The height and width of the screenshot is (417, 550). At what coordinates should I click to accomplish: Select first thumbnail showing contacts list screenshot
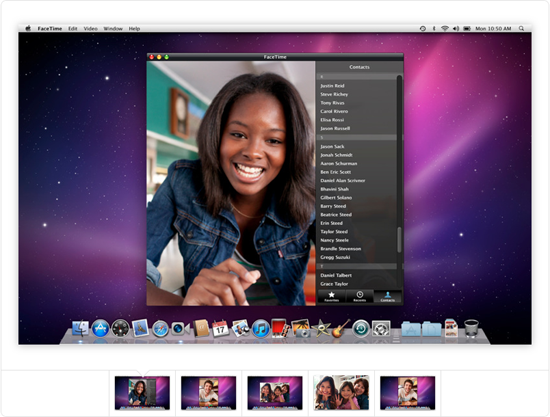(x=142, y=393)
